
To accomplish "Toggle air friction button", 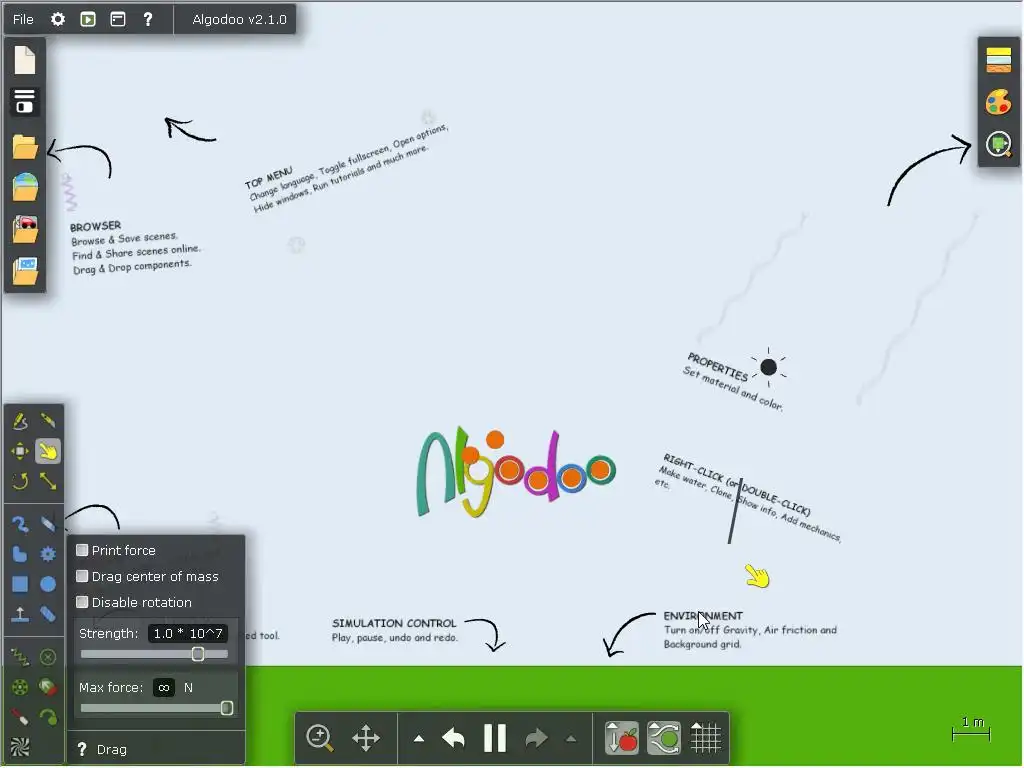I will (664, 739).
